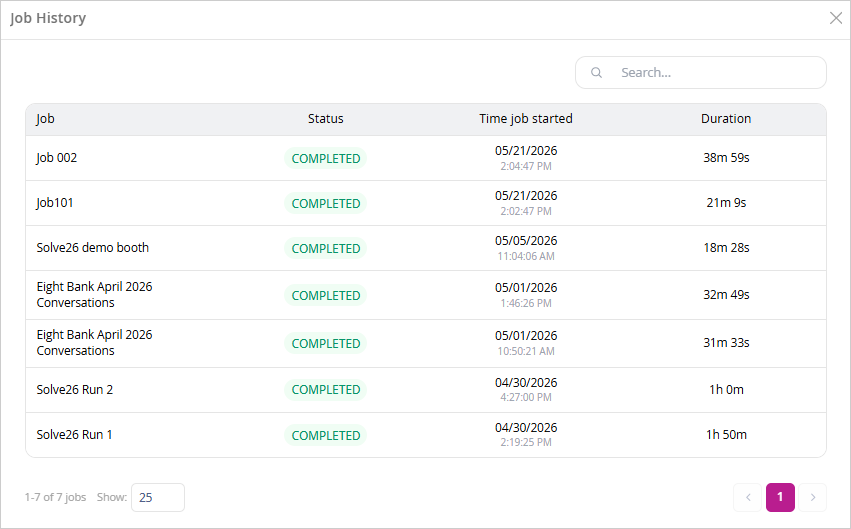The image size is (851, 529).
Task: Click the 18m 28s duration value
Action: pos(726,248)
